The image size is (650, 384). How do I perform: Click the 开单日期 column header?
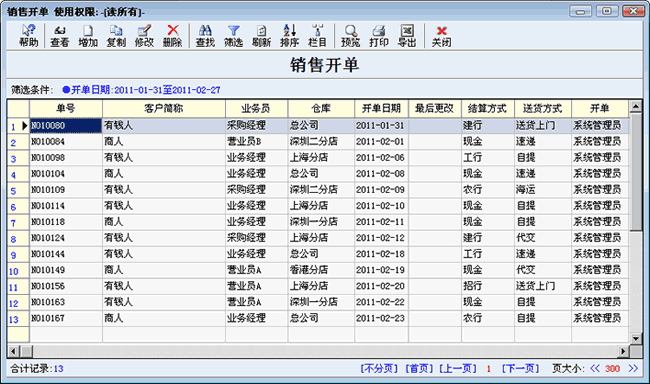coord(381,109)
